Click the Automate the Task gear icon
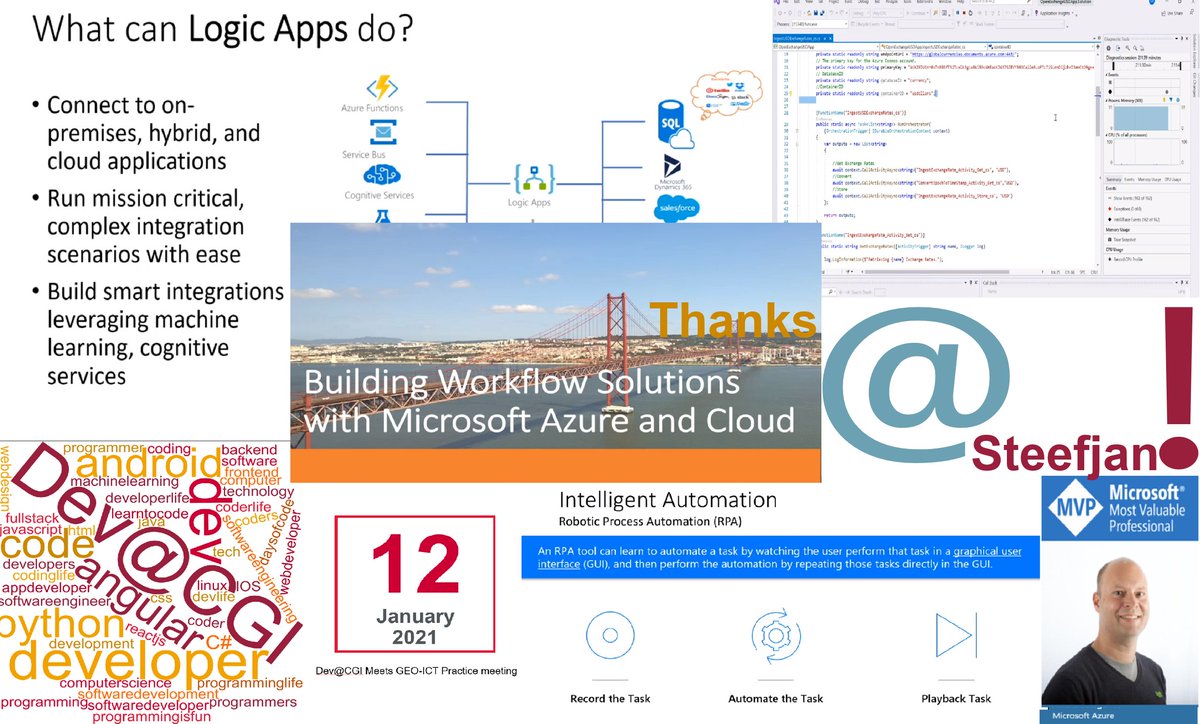The image size is (1200, 724). (x=774, y=634)
